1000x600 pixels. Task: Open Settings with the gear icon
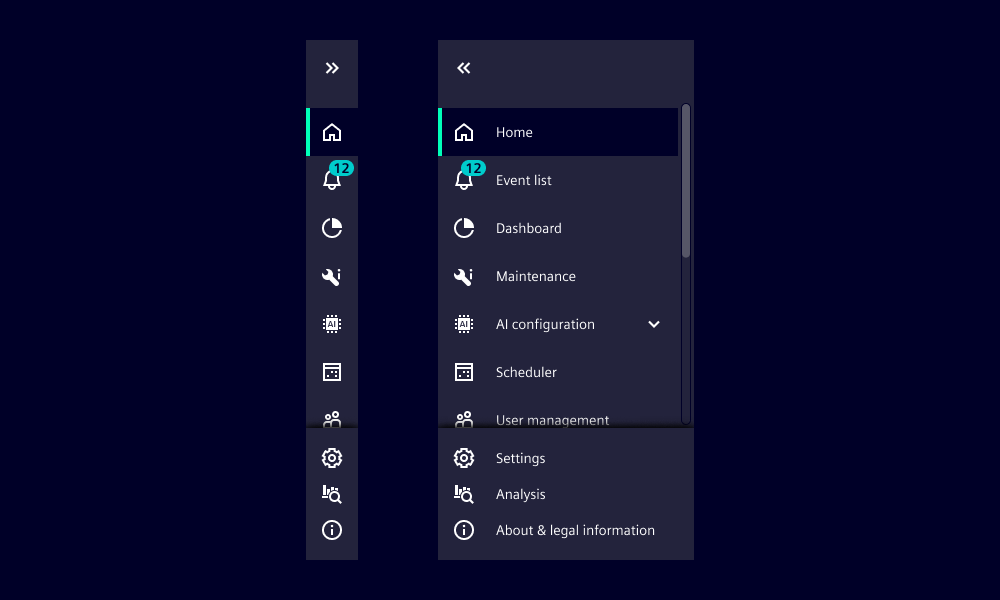[x=332, y=457]
